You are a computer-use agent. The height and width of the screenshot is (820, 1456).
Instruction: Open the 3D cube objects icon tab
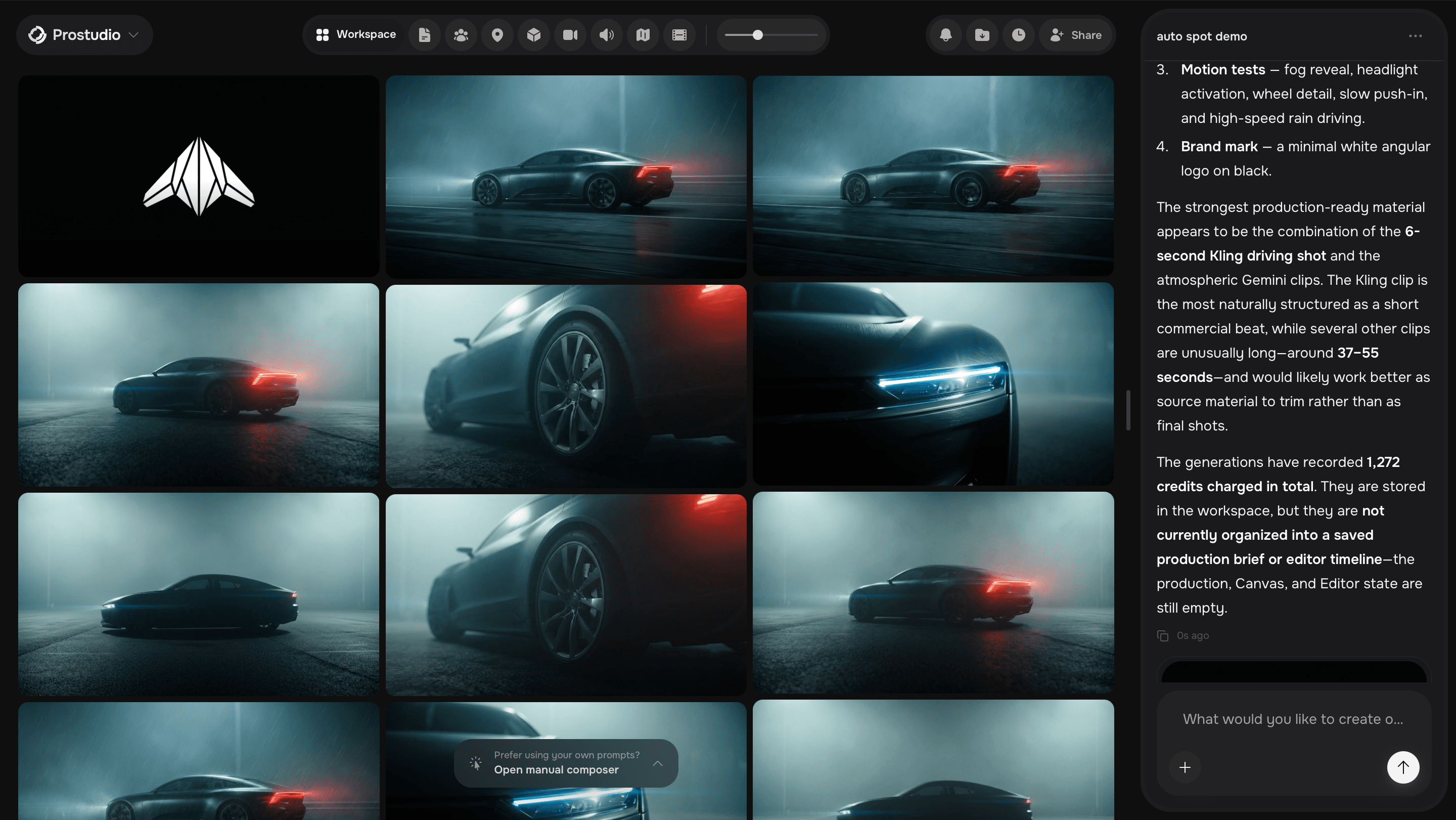point(533,35)
